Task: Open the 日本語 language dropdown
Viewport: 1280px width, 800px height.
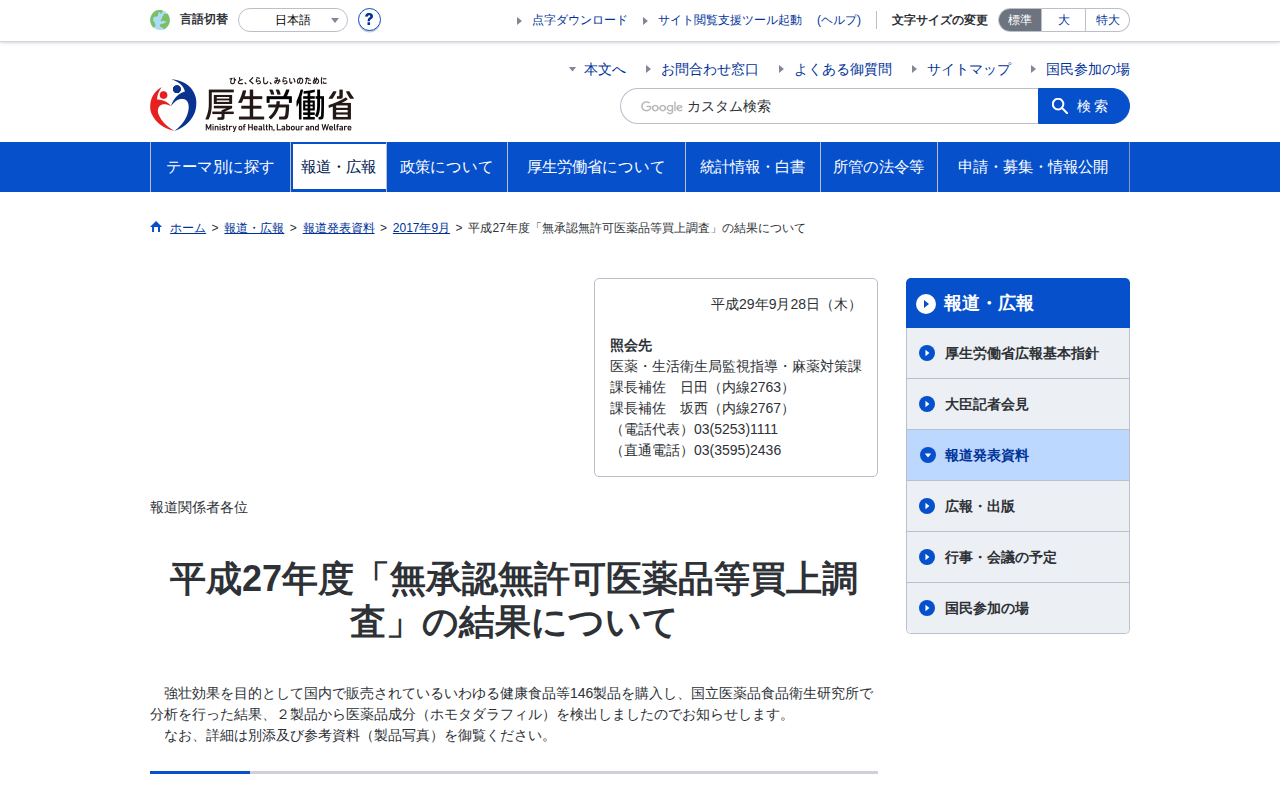Action: tap(293, 20)
